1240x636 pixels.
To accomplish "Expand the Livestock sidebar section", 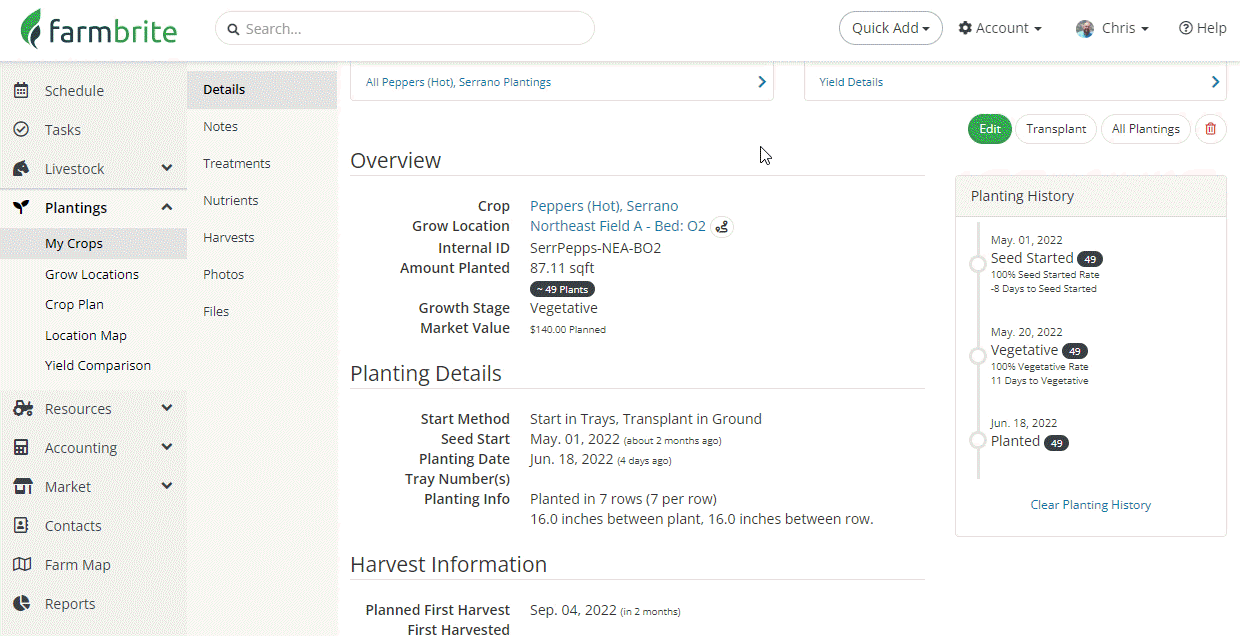I will tap(166, 169).
